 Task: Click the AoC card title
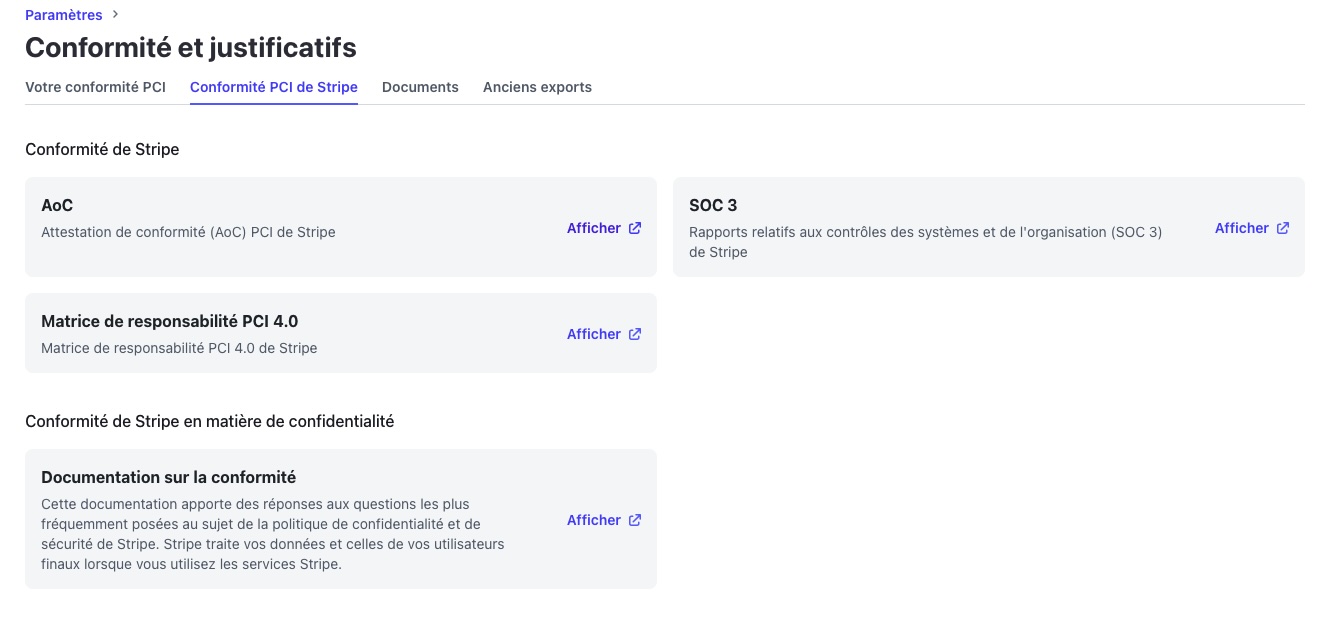coord(57,205)
